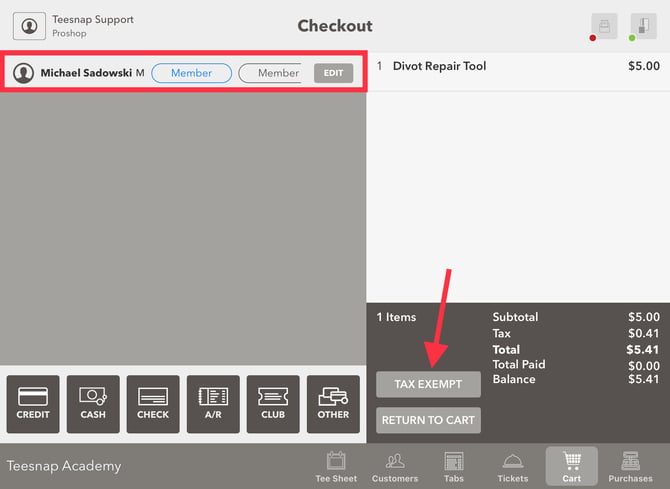Pay with CREDIT card
The height and width of the screenshot is (489, 670).
click(x=33, y=404)
